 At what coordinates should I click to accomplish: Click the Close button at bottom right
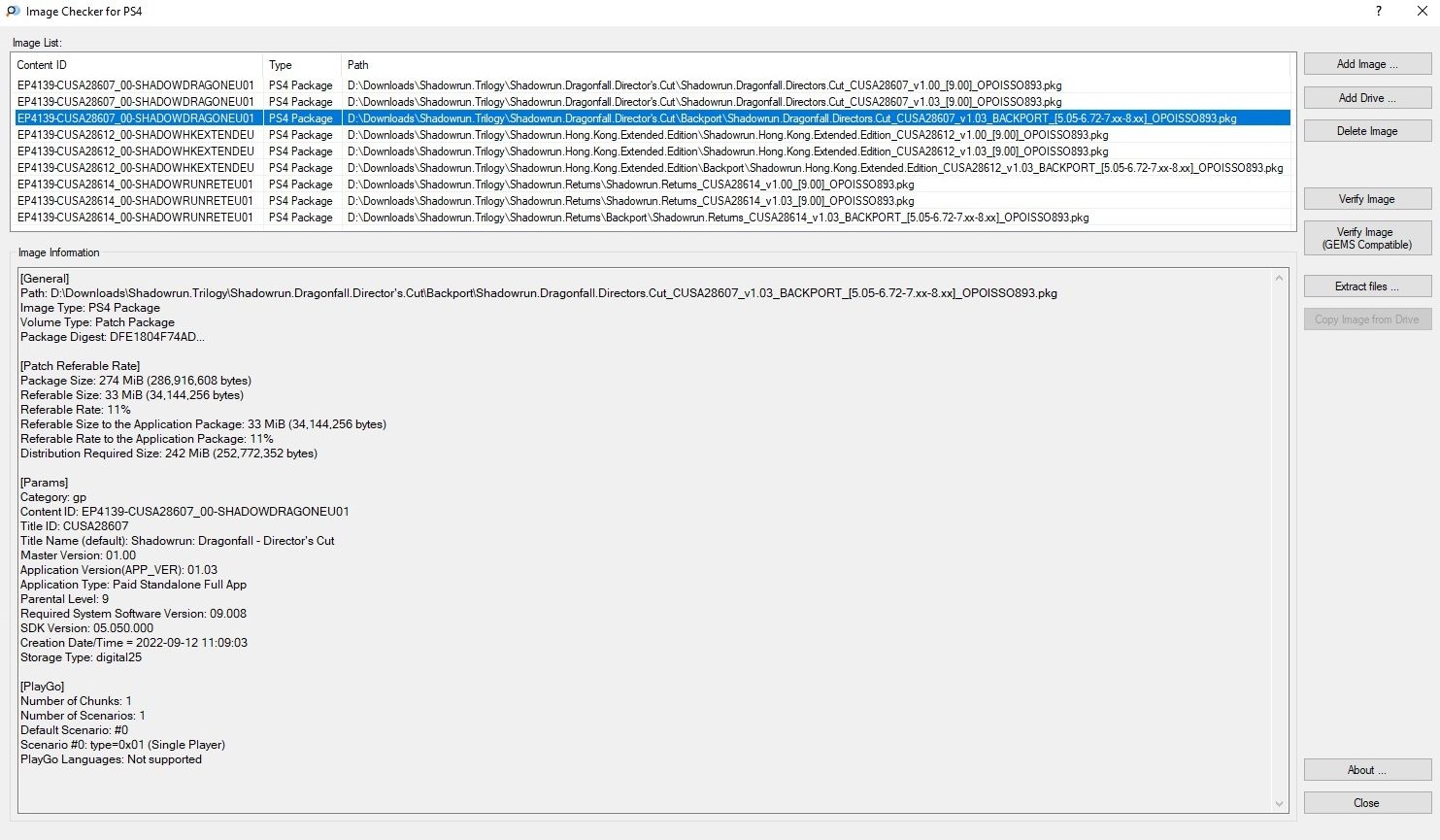coord(1367,802)
